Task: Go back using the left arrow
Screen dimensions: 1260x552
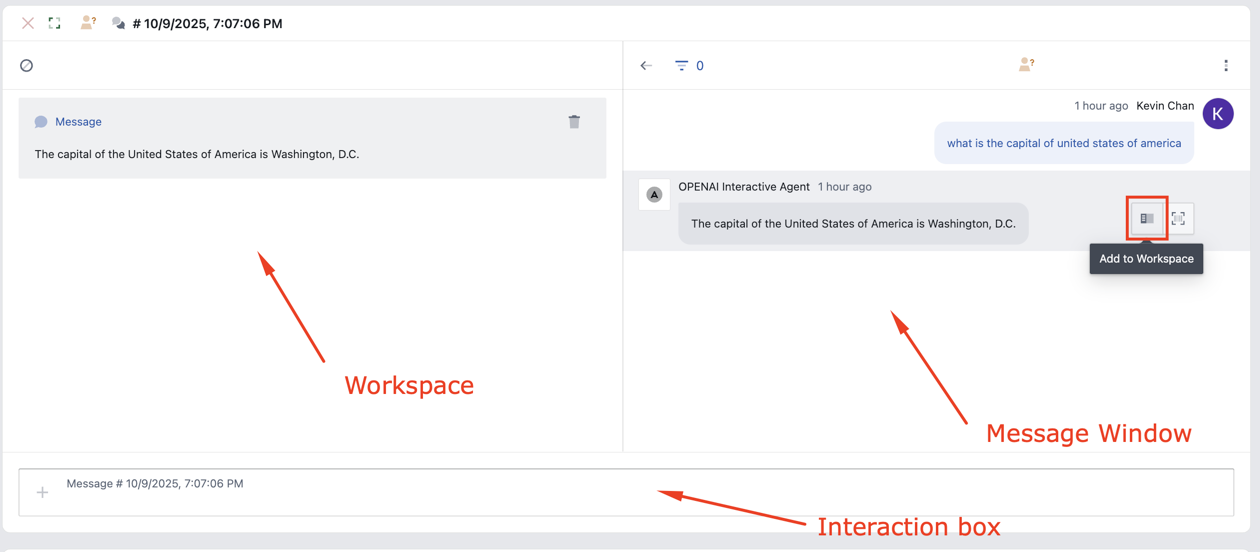Action: 646,66
